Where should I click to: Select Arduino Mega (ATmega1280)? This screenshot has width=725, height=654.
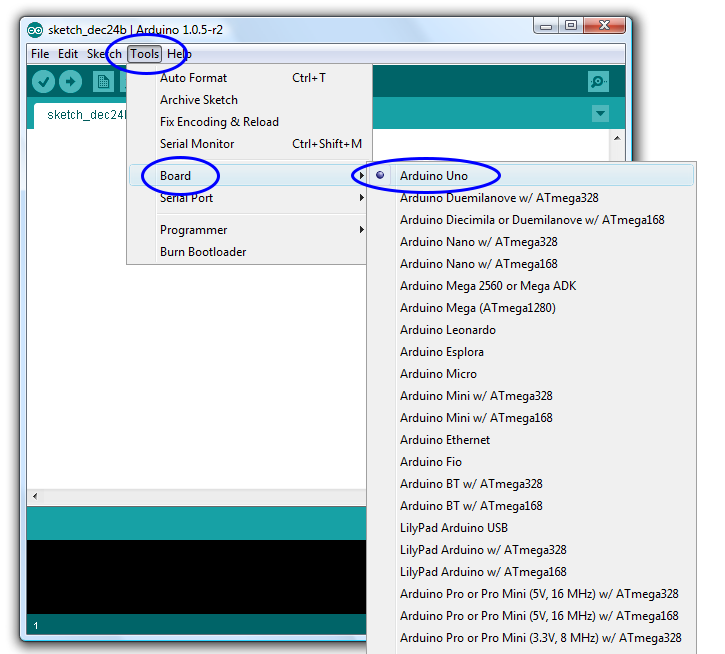point(532,308)
